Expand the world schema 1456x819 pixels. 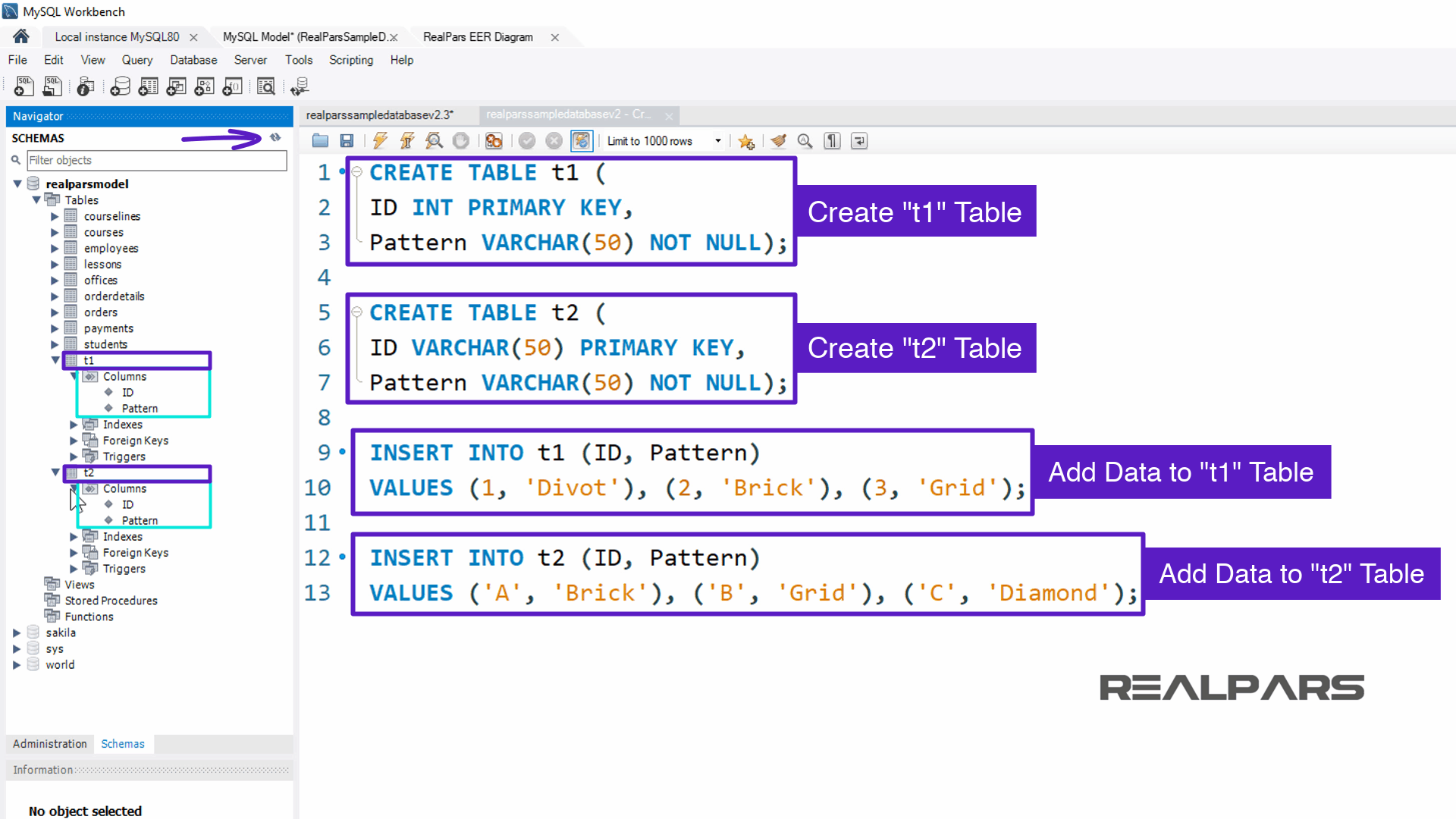pyautogui.click(x=17, y=664)
